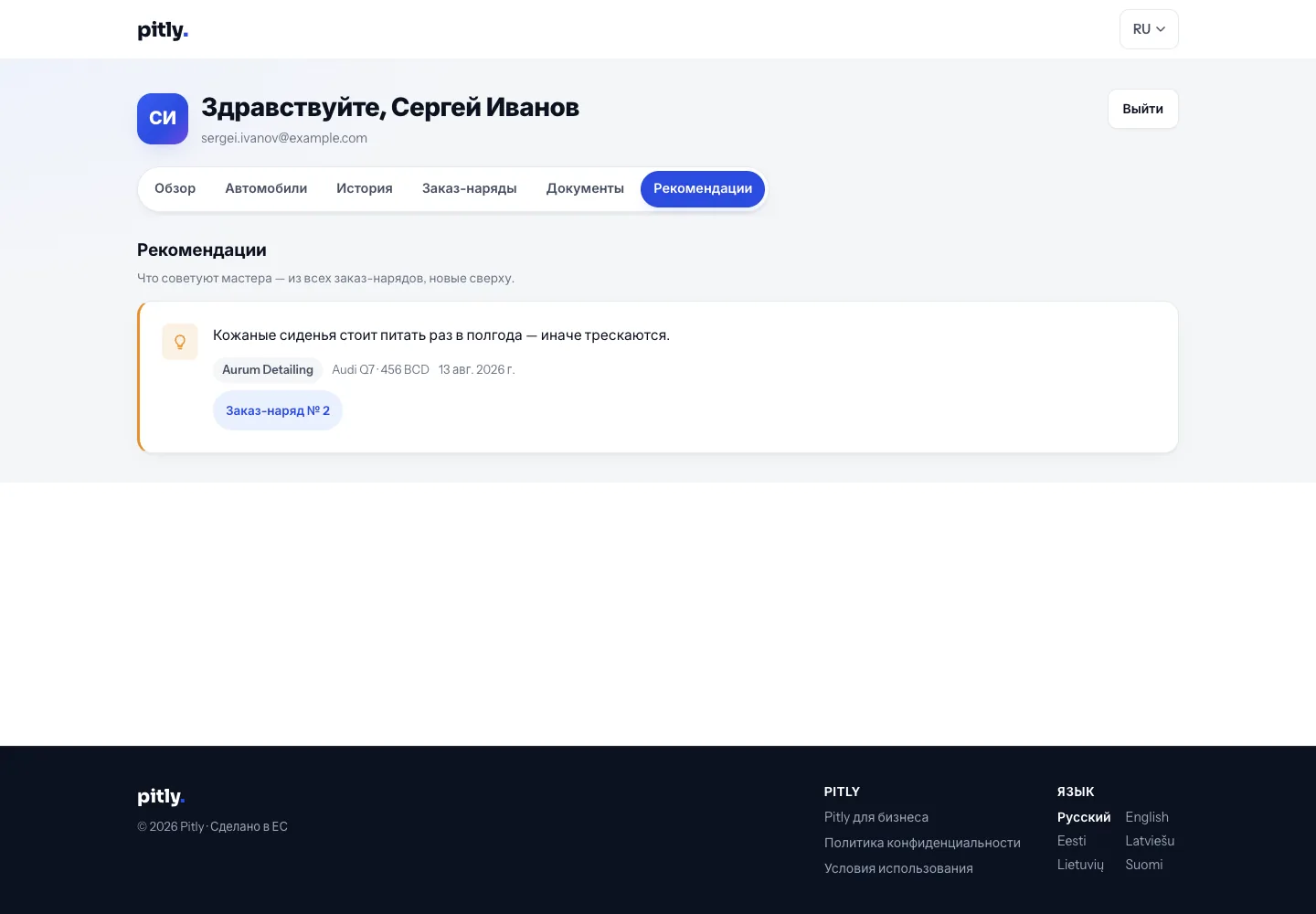Switch to the Автомобили tab
The height and width of the screenshot is (914, 1316).
pyautogui.click(x=266, y=189)
